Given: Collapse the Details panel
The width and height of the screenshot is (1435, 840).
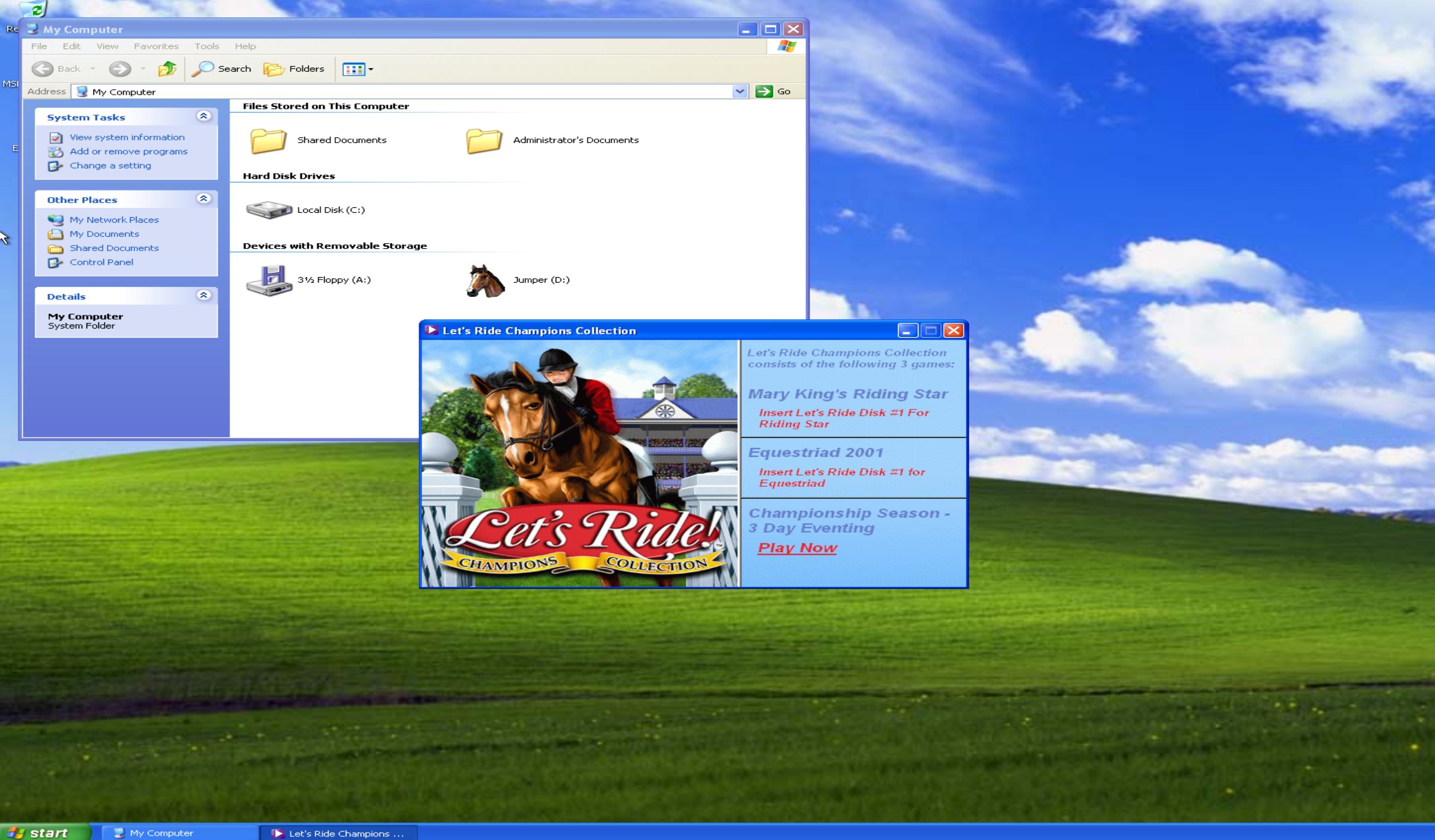Looking at the screenshot, I should click(x=203, y=295).
